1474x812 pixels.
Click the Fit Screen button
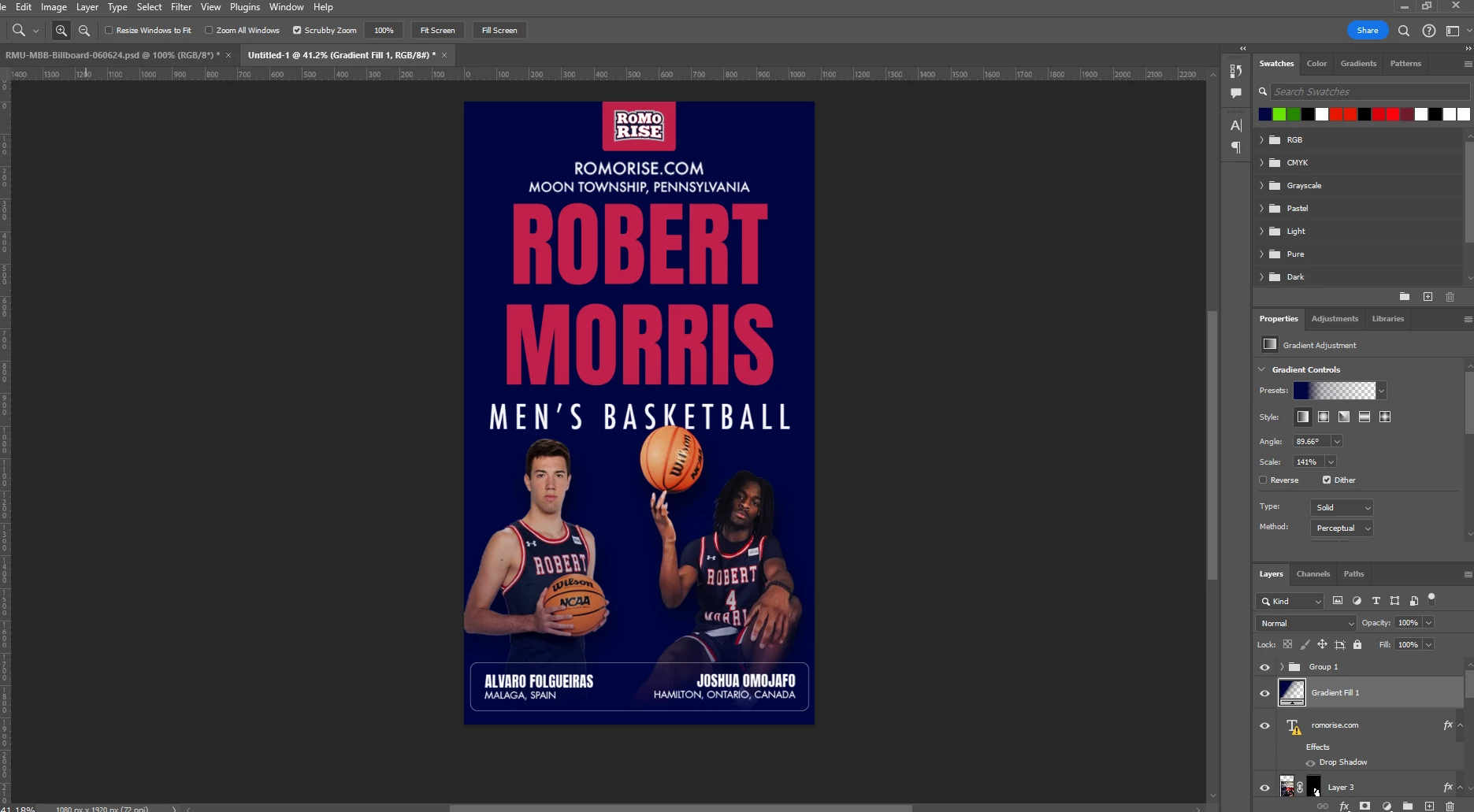[437, 31]
